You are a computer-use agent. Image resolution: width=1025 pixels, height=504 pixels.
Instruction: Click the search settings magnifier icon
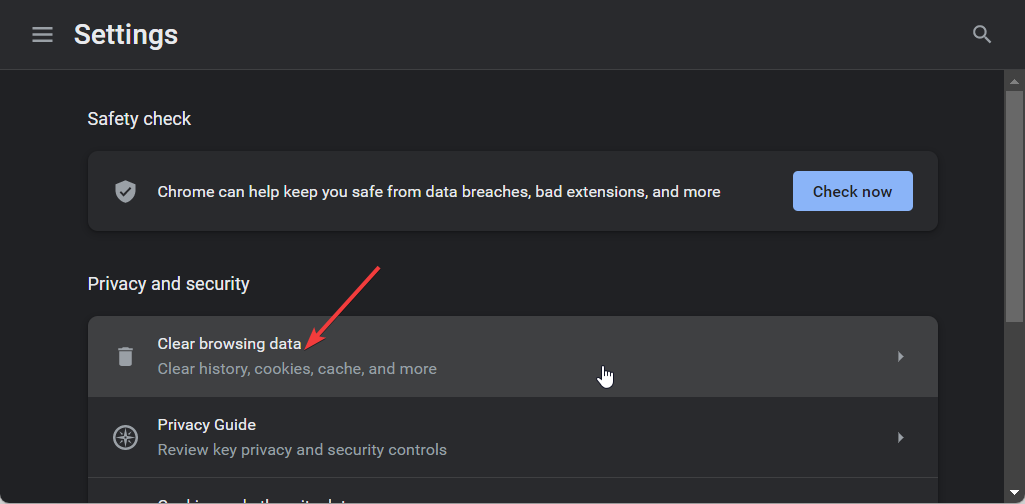click(x=982, y=35)
